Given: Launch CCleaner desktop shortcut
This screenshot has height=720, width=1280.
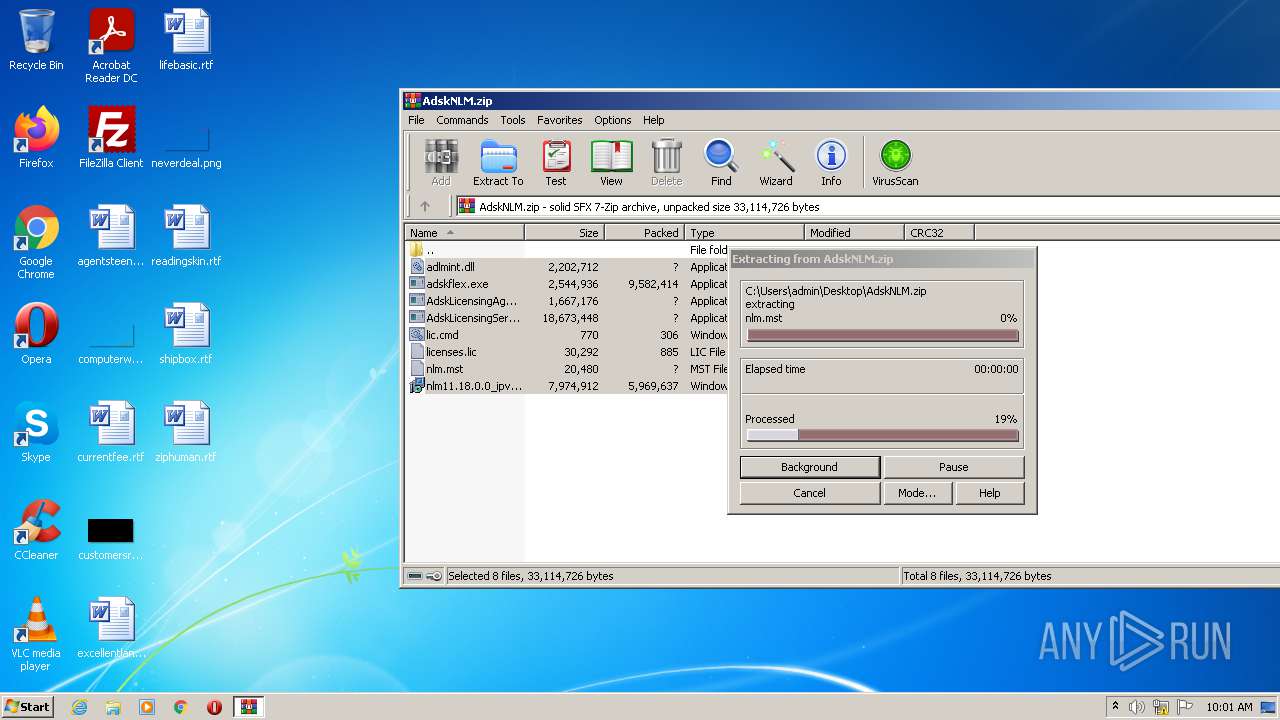Looking at the screenshot, I should (36, 530).
